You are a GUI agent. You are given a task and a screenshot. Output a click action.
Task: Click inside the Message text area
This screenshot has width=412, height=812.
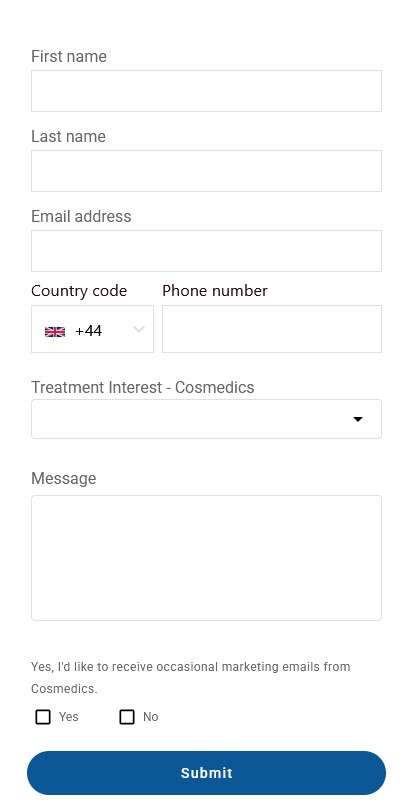pyautogui.click(x=207, y=558)
